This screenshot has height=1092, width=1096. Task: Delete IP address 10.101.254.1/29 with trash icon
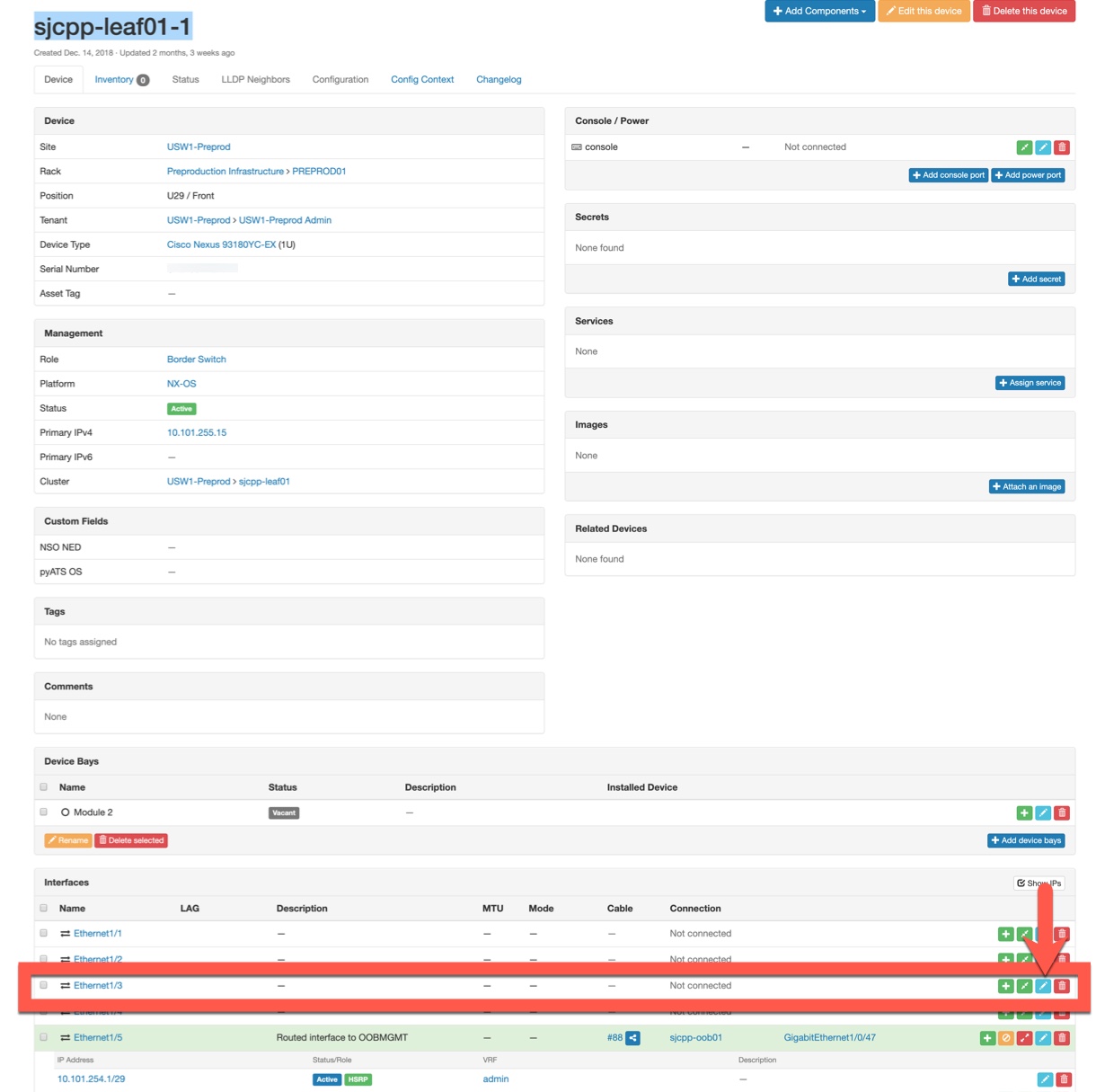(1064, 1079)
